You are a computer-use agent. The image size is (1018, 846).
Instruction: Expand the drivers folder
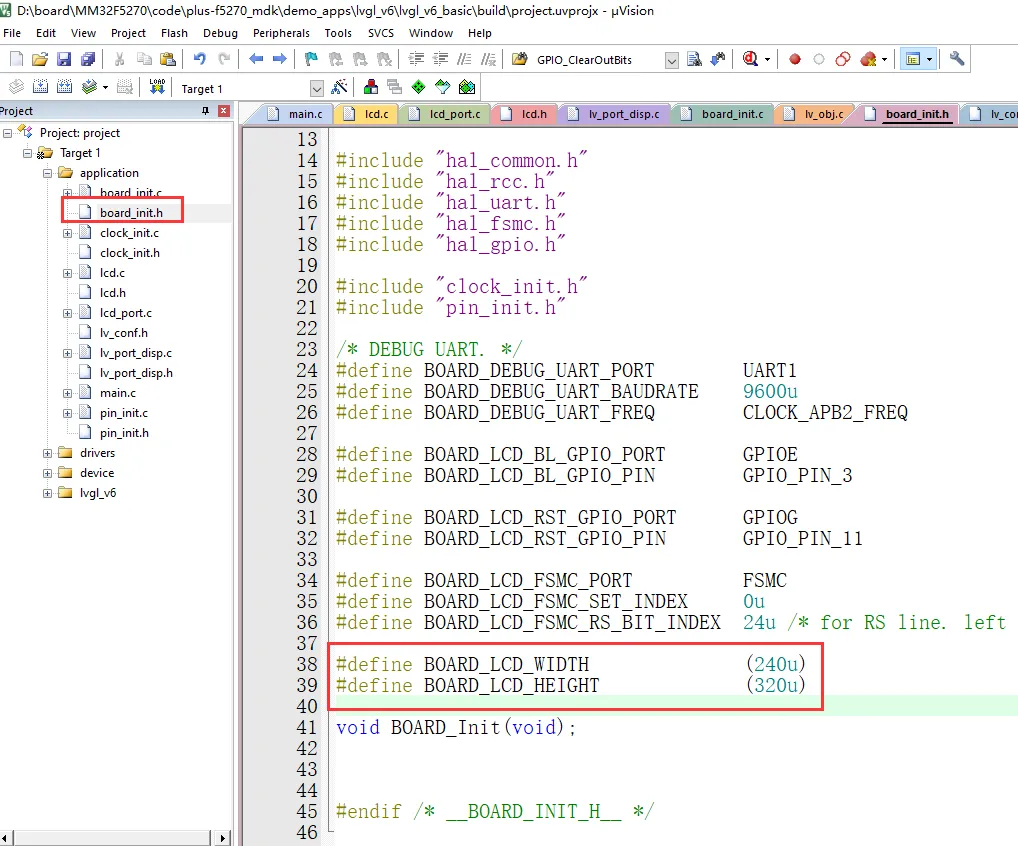[x=47, y=453]
